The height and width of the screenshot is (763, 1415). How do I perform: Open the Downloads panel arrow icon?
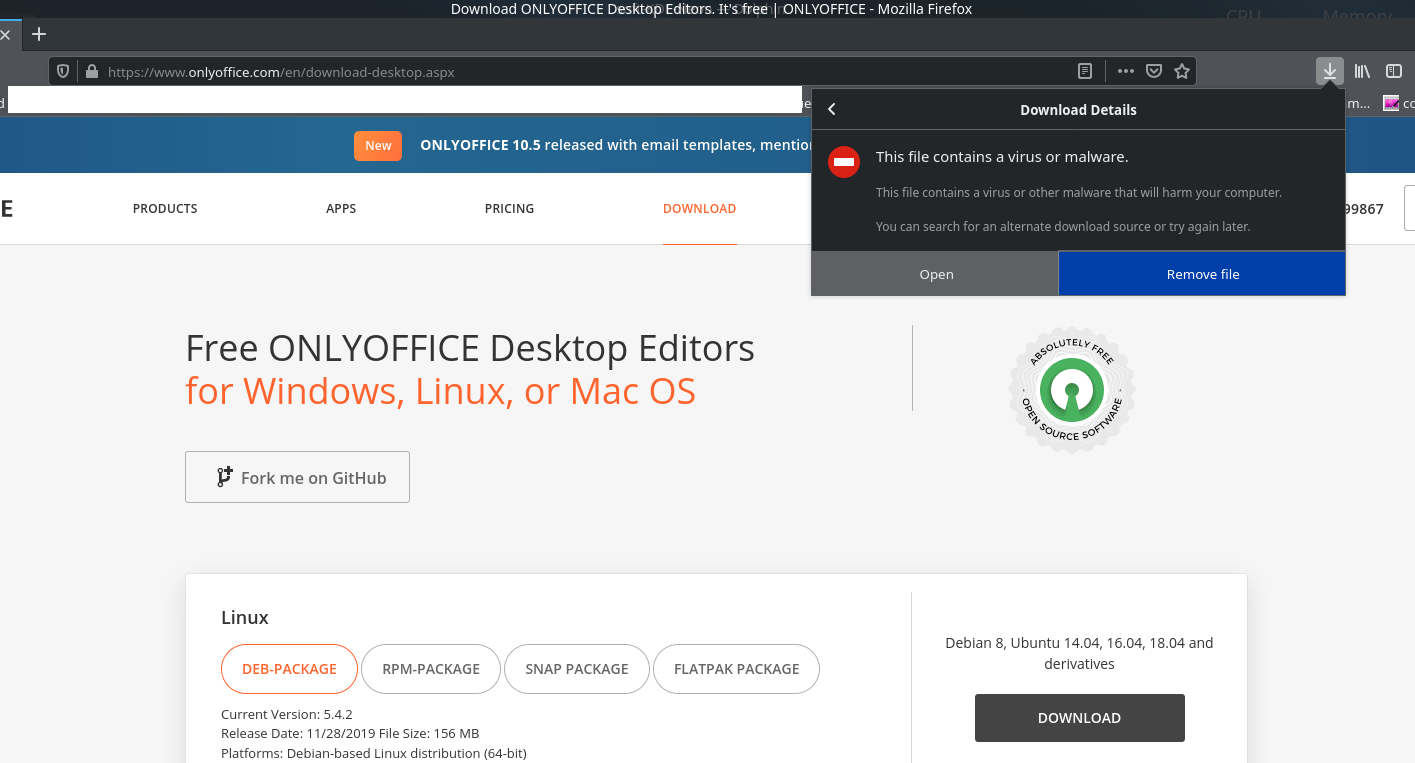[x=1330, y=70]
